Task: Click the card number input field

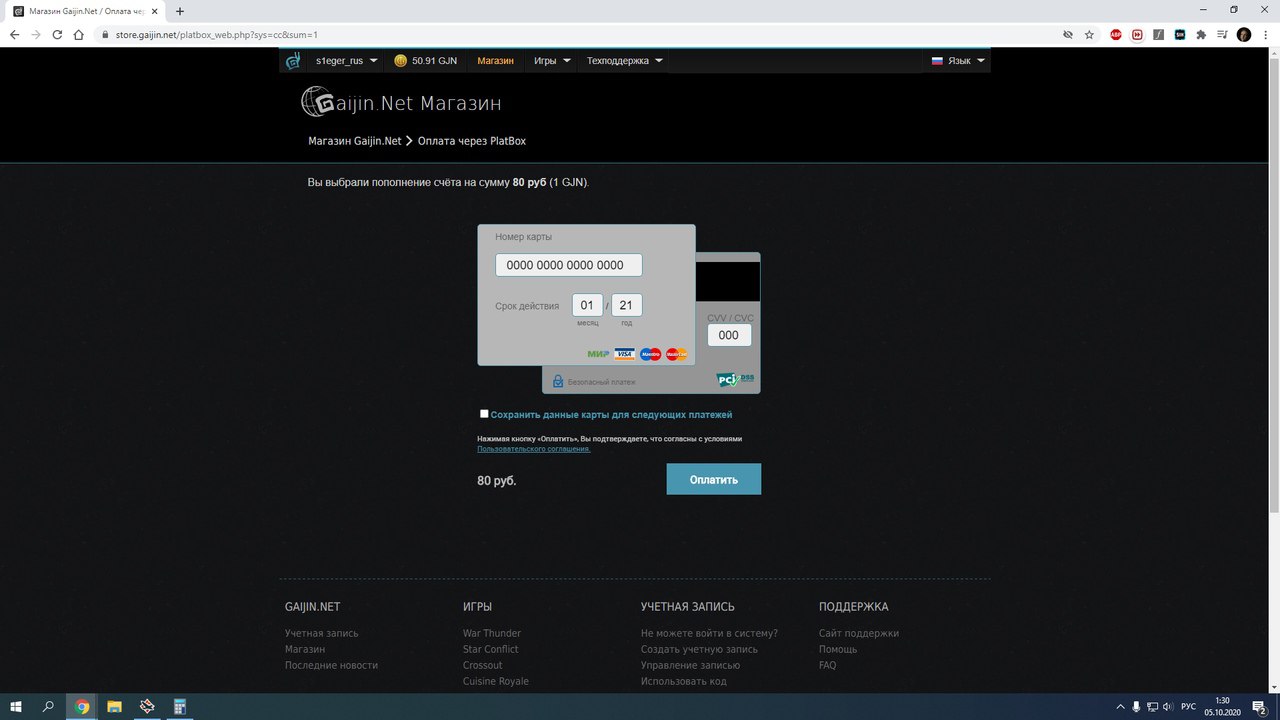Action: coord(569,265)
